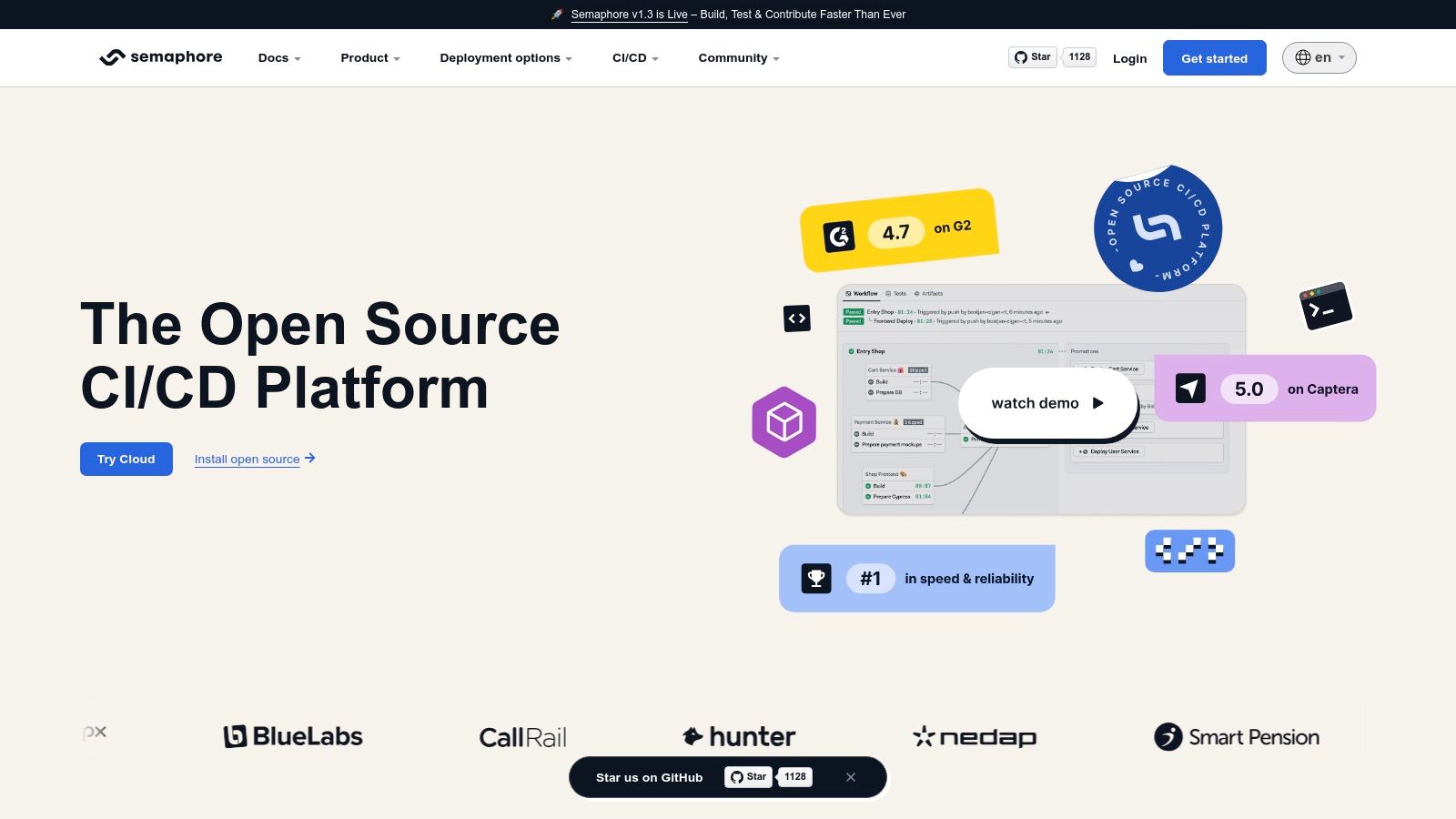This screenshot has width=1456, height=819.
Task: Click the pixel pattern blue icon
Action: pos(1189,551)
